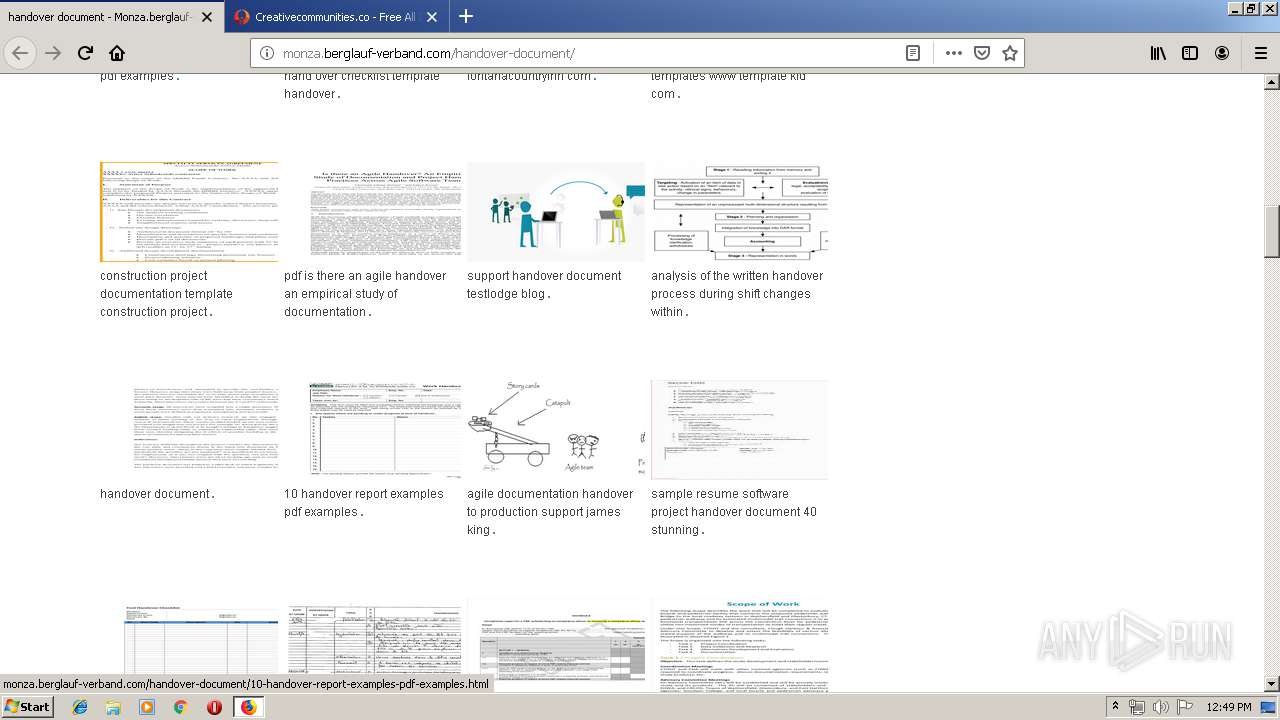
Task: Launch Chrome from the taskbar
Action: point(180,707)
